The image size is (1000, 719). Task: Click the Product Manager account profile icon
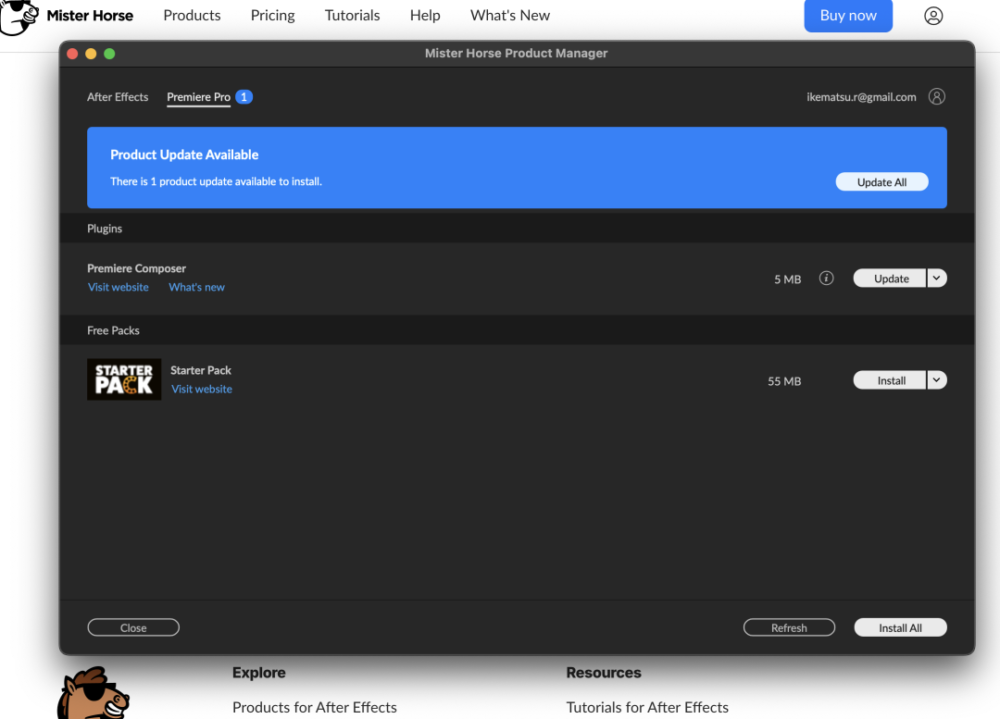937,97
